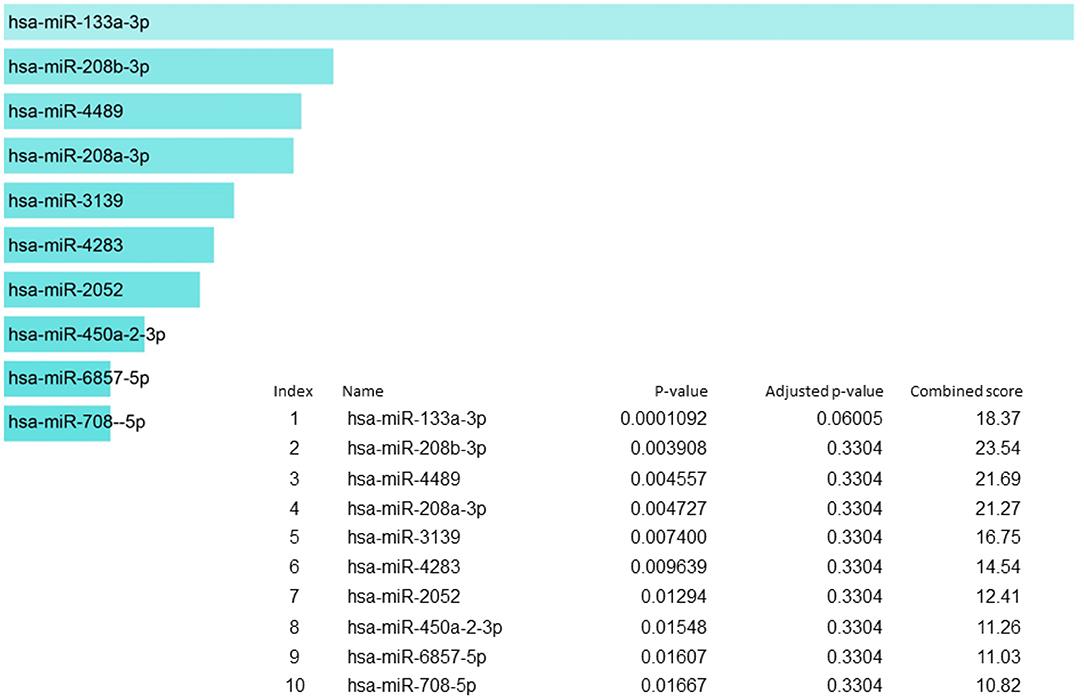Click adjusted p-value 0.3304 in hsa-miR-2052 row
This screenshot has height=699, width=1084.
[x=854, y=597]
